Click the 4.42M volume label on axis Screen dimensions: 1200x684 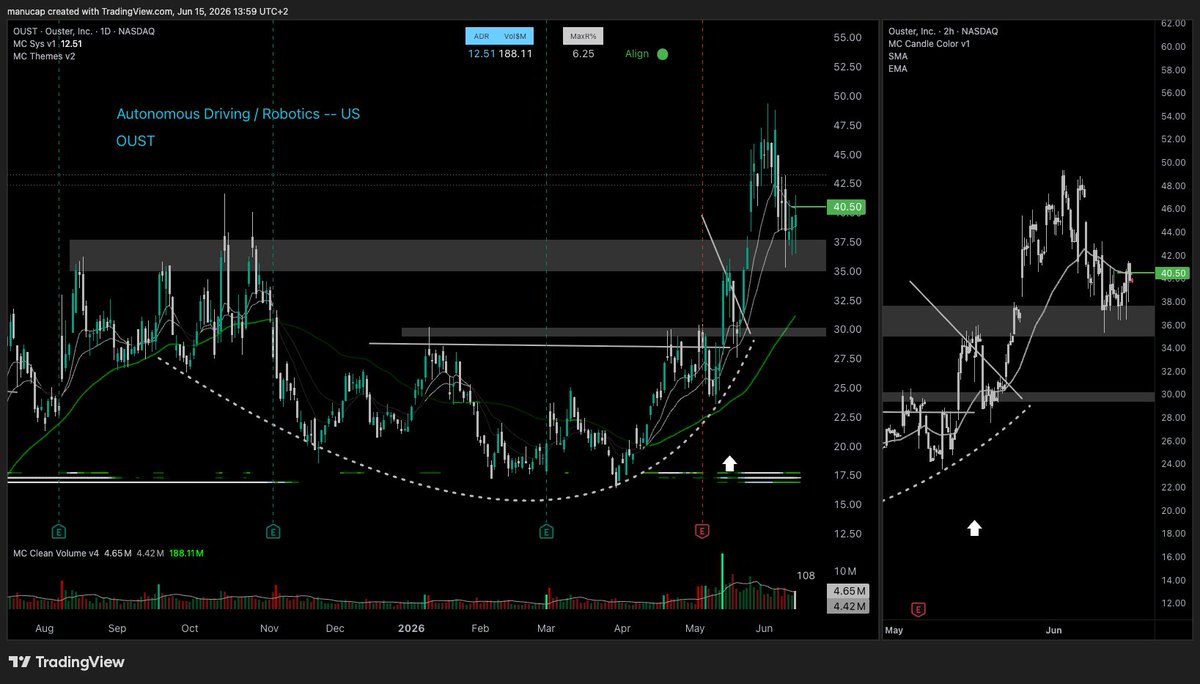(846, 606)
